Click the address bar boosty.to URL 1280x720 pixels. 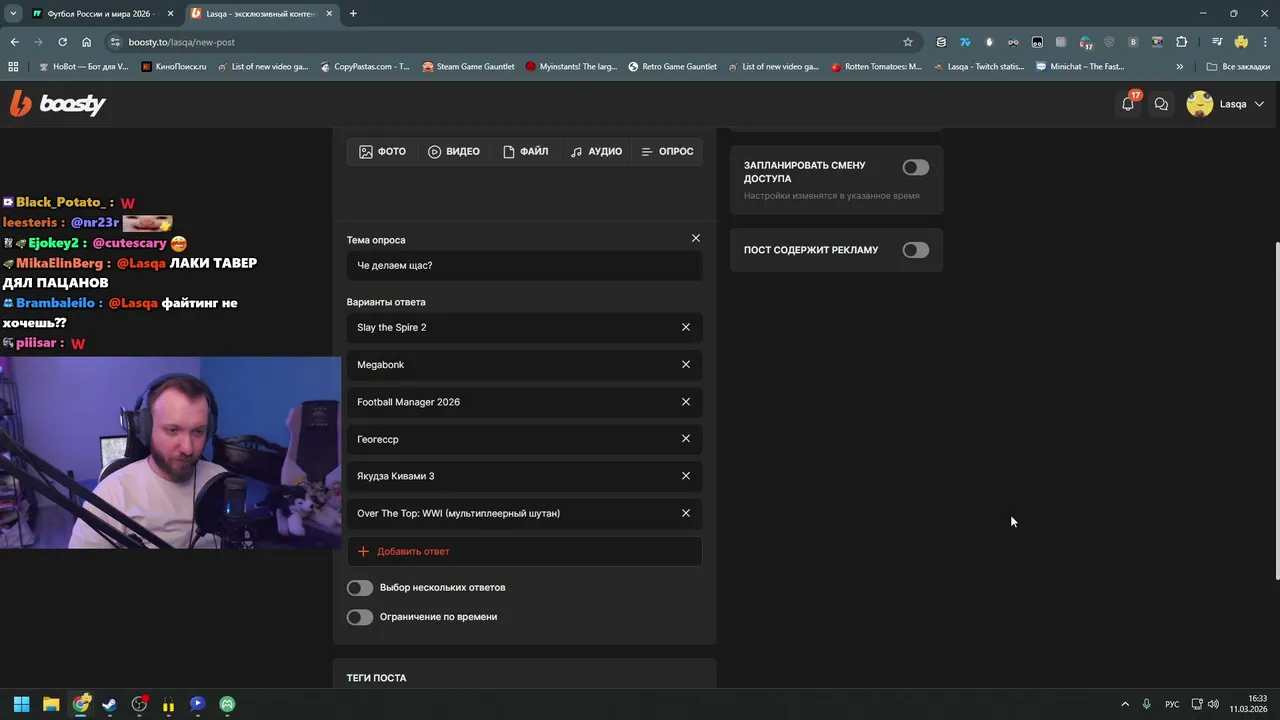[181, 42]
